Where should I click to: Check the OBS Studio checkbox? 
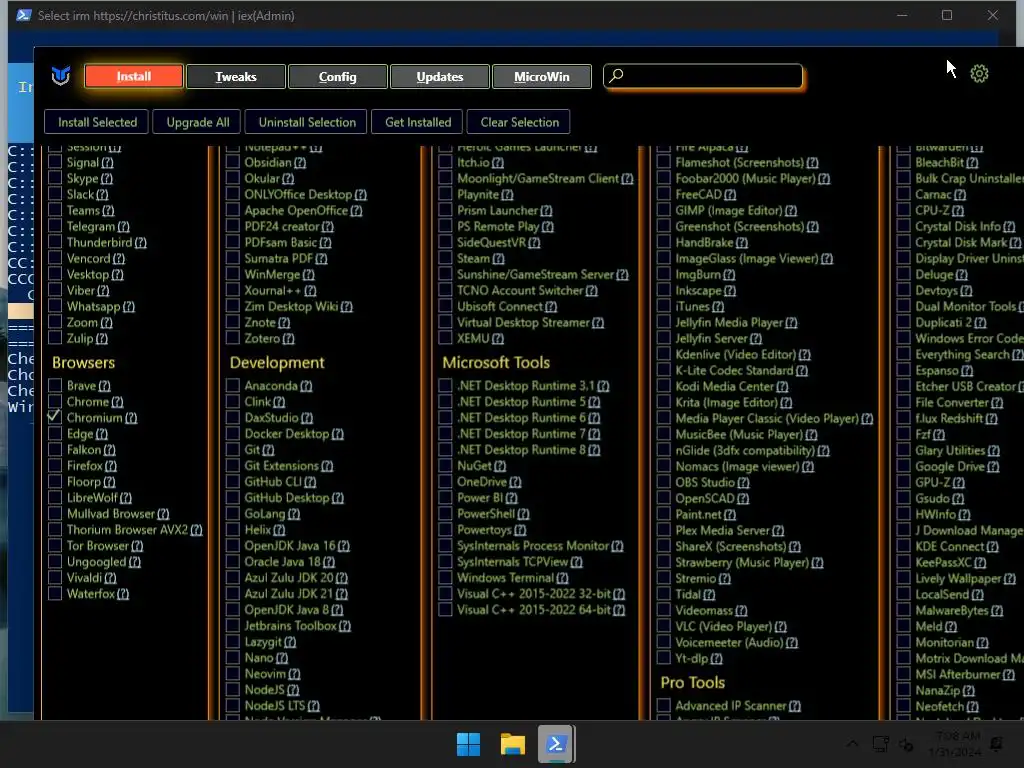pyautogui.click(x=664, y=482)
